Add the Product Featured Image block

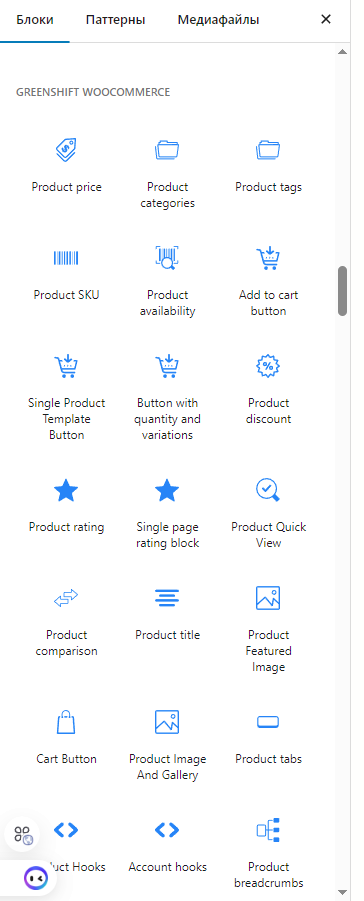point(269,627)
